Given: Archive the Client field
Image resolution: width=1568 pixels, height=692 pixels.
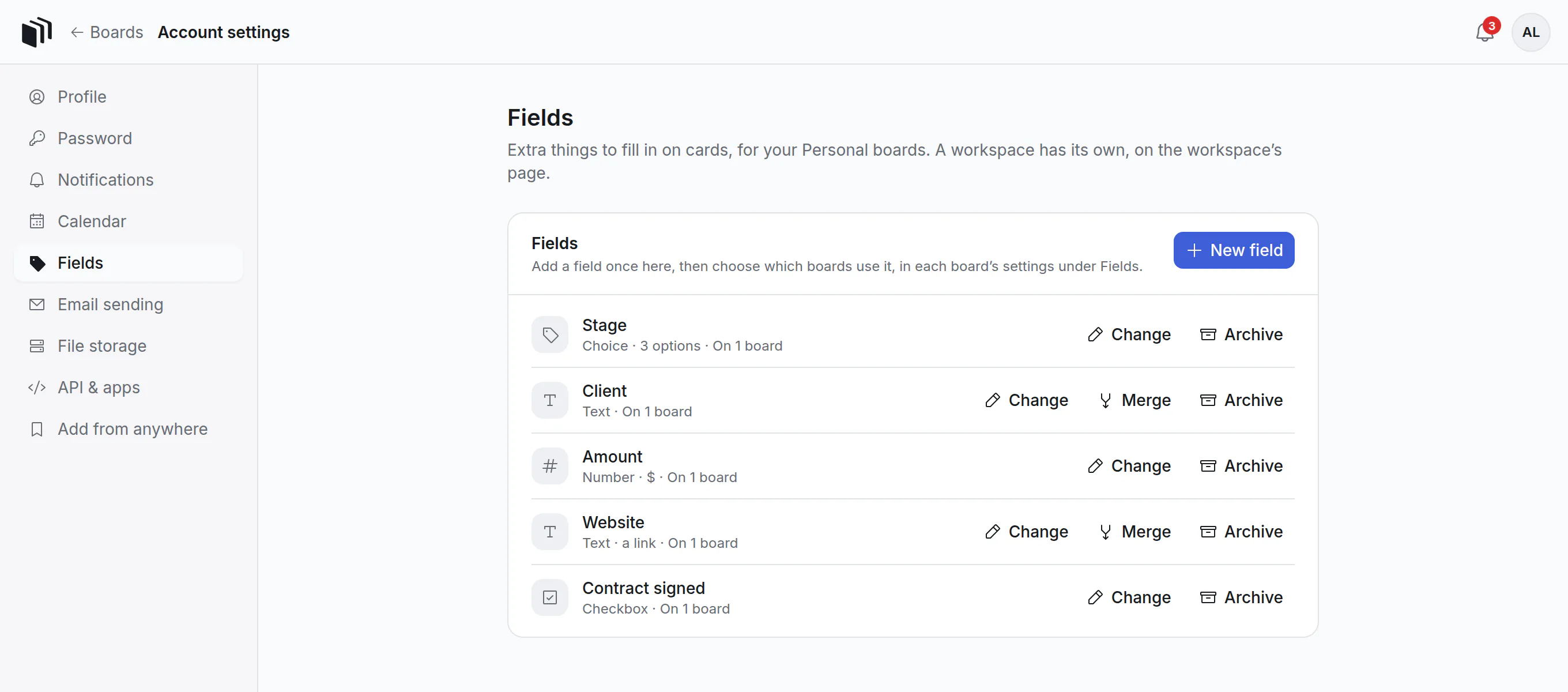Looking at the screenshot, I should pos(1241,400).
